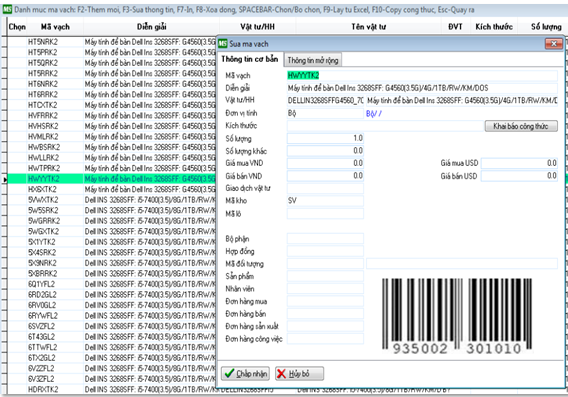This screenshot has height=397, width=568.
Task: Click the Mã đối tượng input field
Action: point(325,264)
